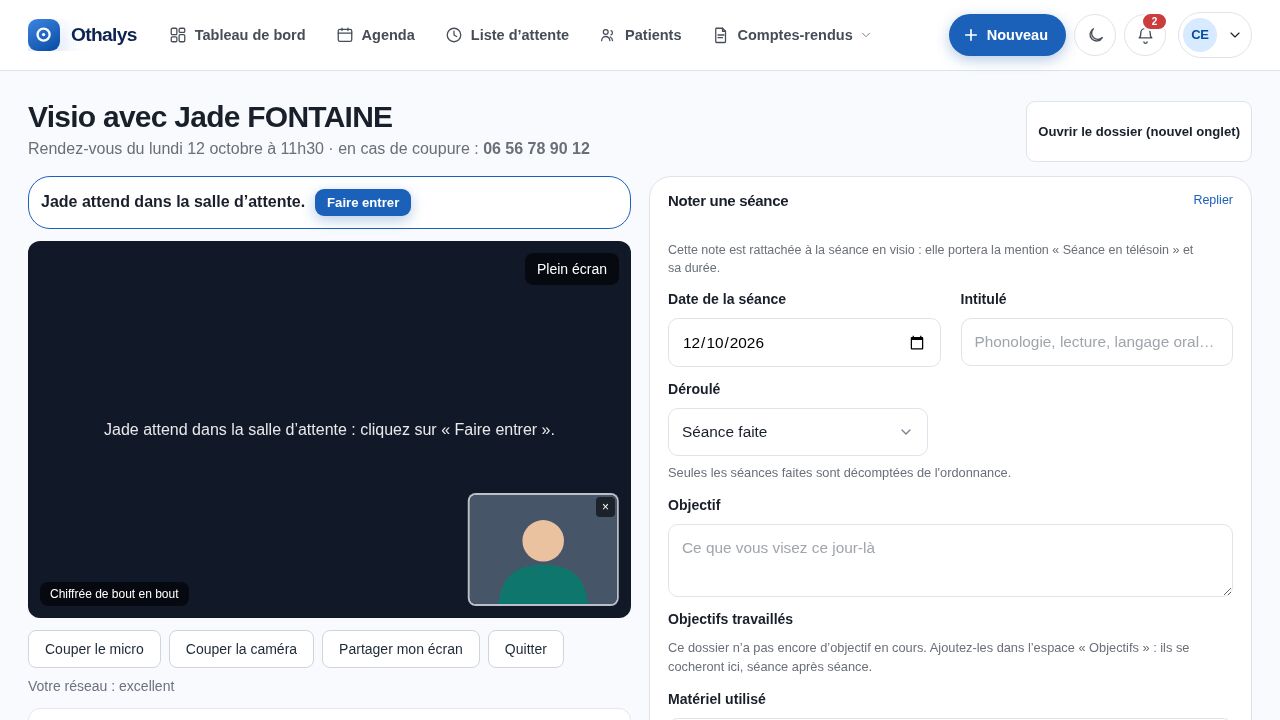The width and height of the screenshot is (1280, 720).
Task: Open Liste d'attente
Action: (x=507, y=35)
